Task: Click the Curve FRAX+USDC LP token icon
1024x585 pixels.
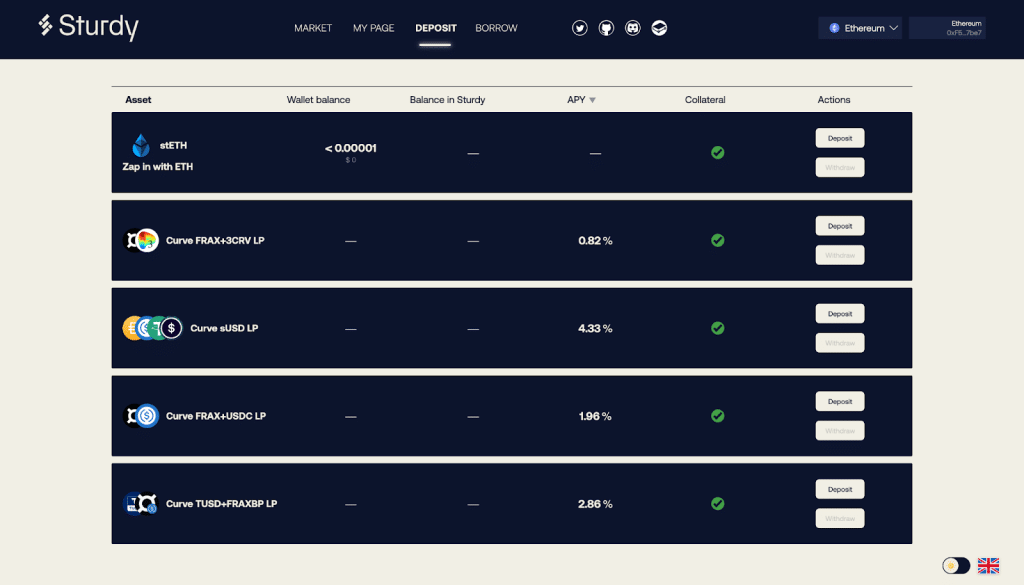Action: (x=141, y=416)
